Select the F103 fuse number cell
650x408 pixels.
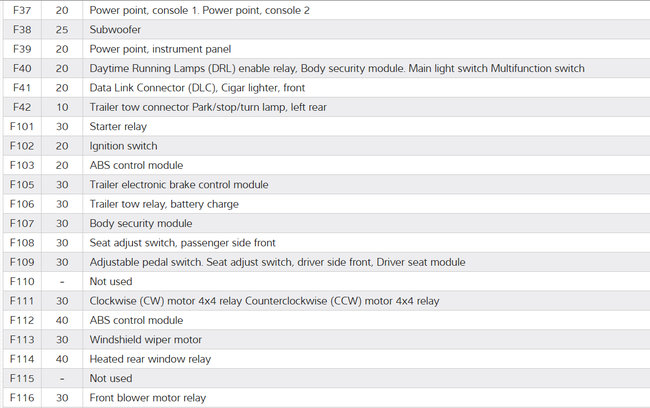coord(21,165)
